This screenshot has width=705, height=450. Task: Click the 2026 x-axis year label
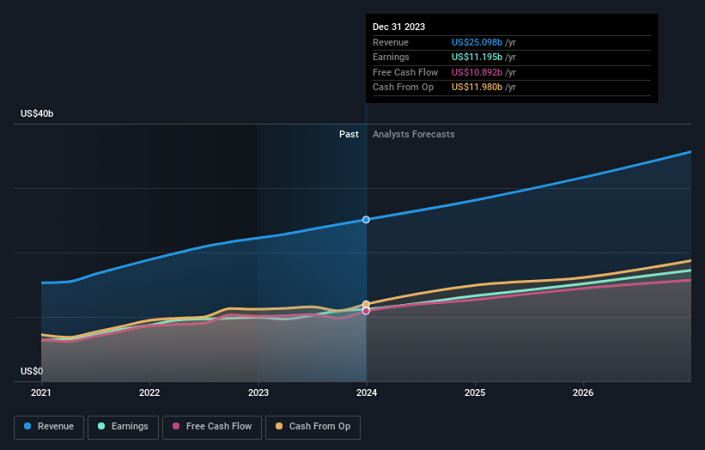[583, 393]
